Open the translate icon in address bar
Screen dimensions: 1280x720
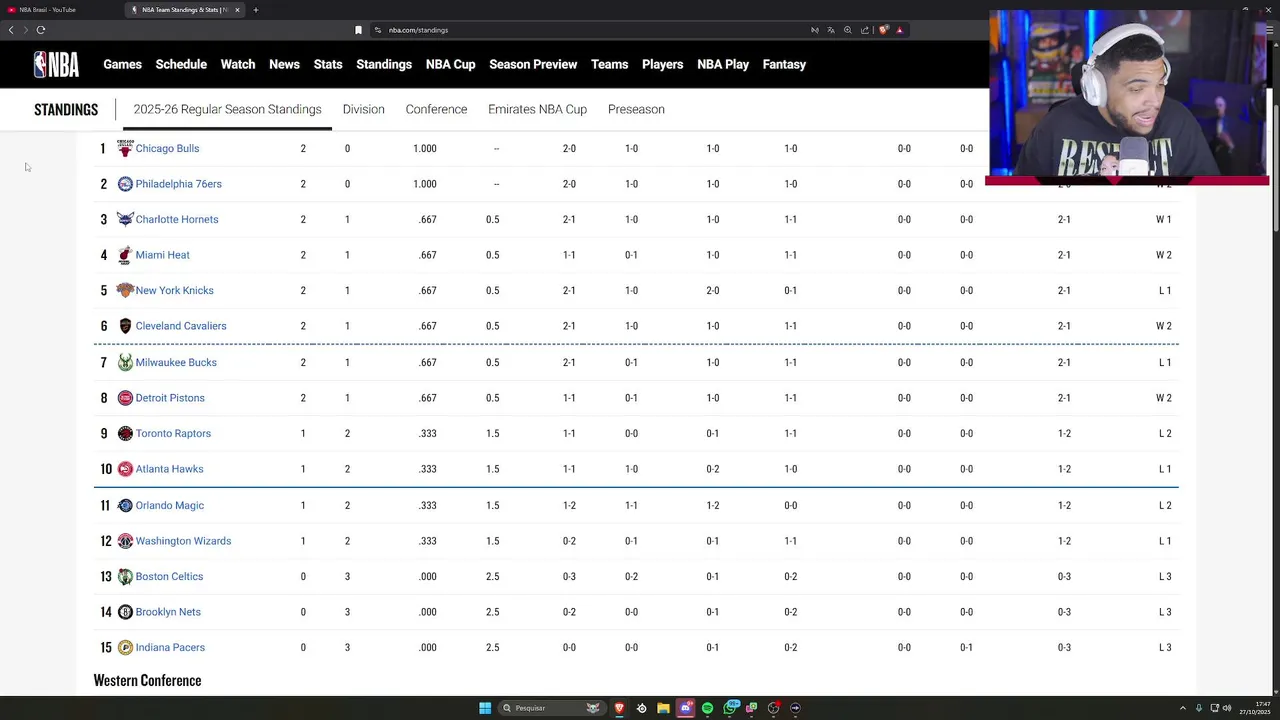tap(831, 30)
